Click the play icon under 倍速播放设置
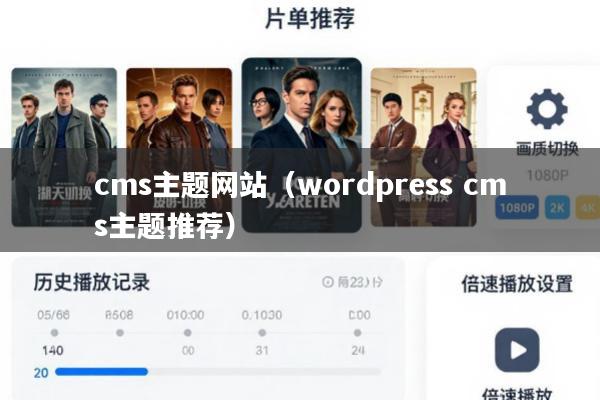 pos(517,350)
